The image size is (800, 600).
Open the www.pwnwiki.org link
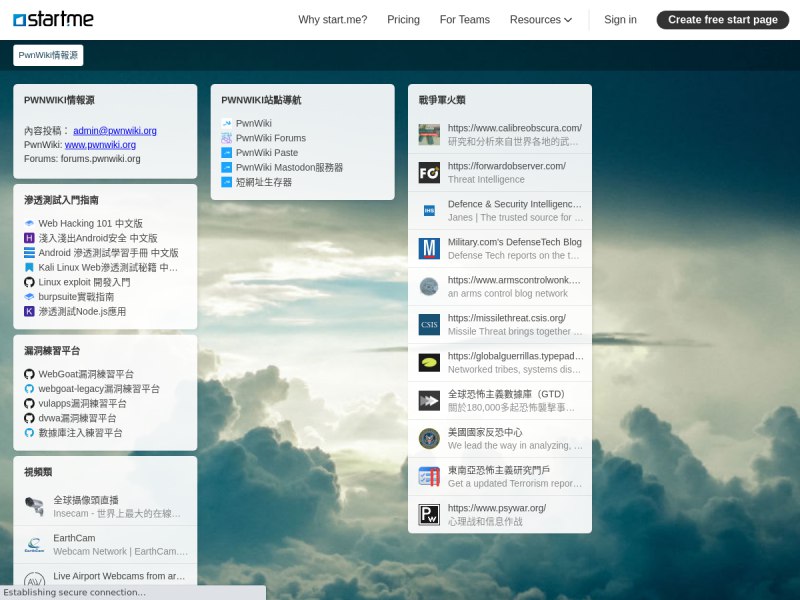[101, 145]
